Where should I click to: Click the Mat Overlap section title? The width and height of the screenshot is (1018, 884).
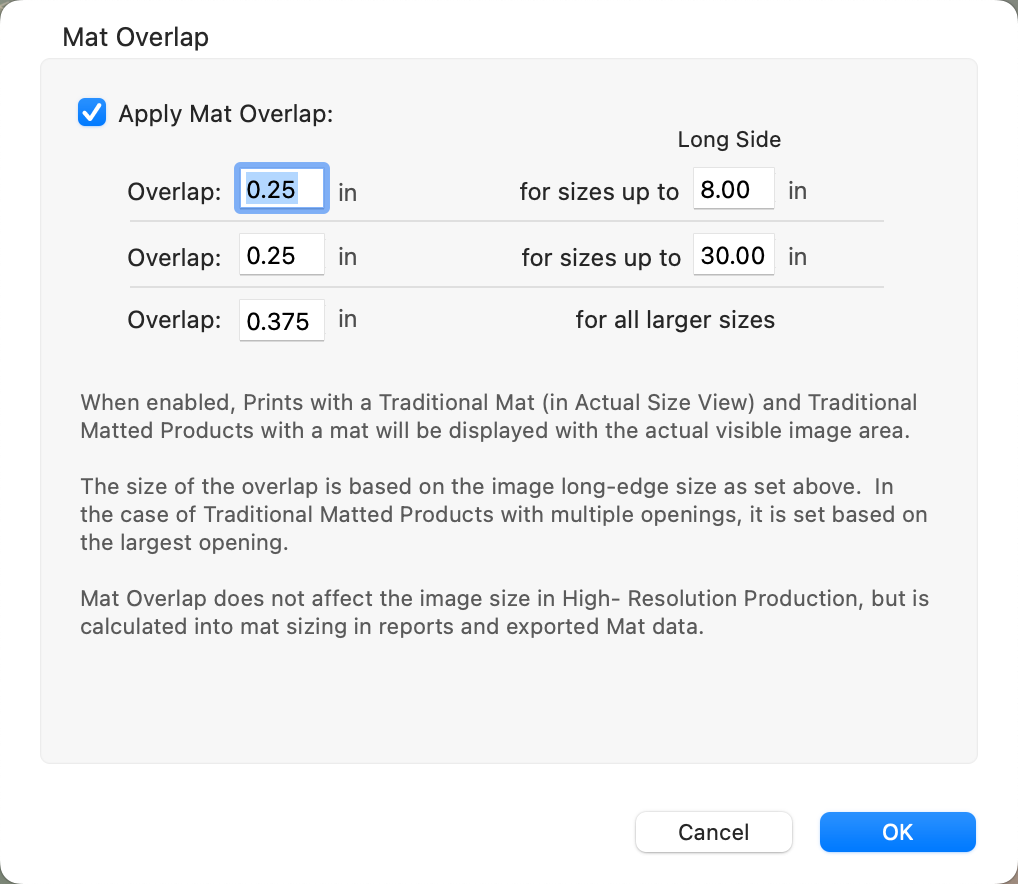135,38
